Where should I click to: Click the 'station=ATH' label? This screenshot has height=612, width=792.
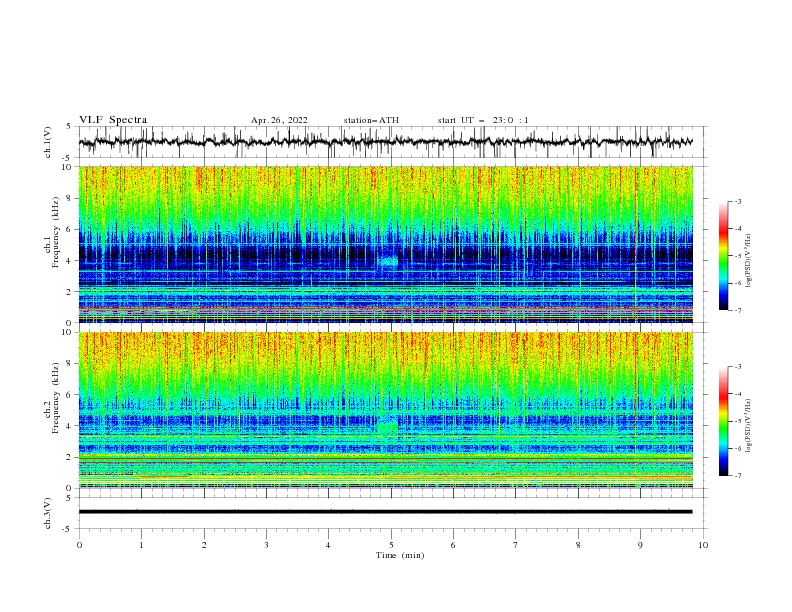coord(371,120)
